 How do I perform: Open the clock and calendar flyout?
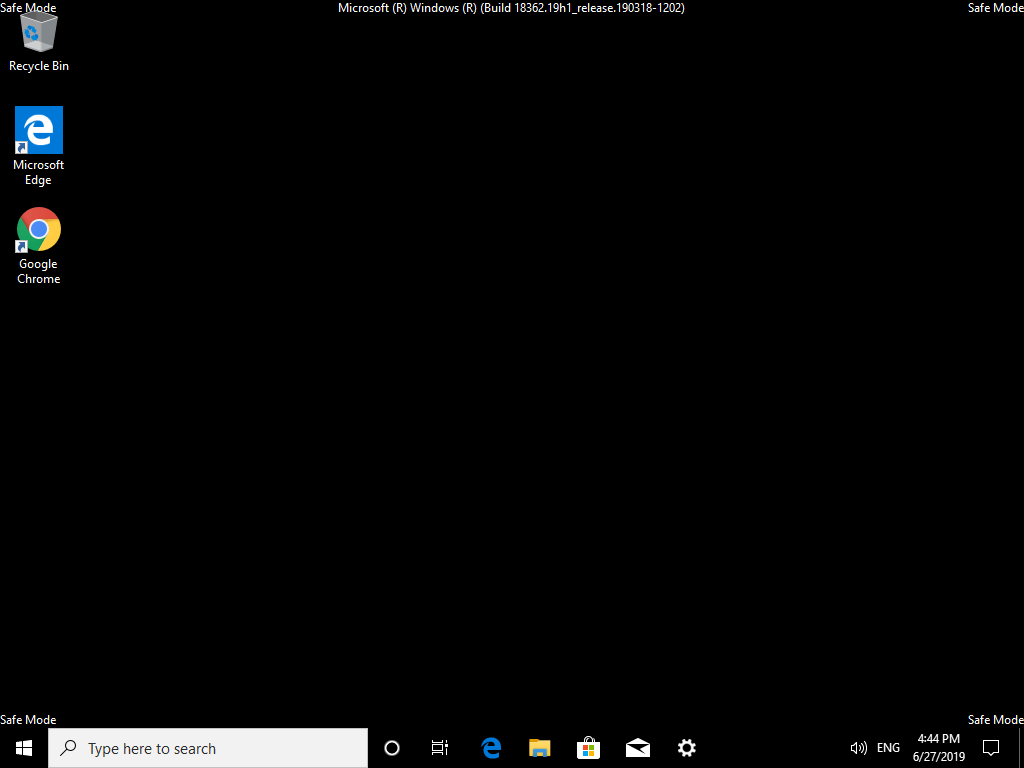tap(938, 747)
